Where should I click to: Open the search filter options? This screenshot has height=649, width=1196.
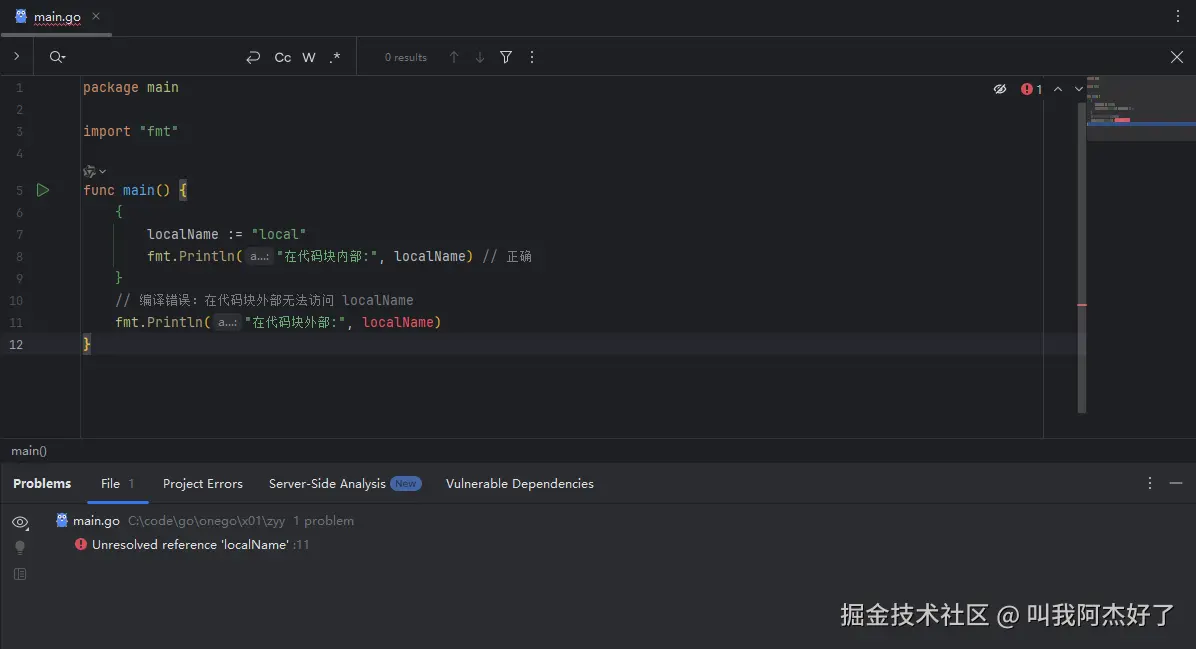pyautogui.click(x=506, y=57)
